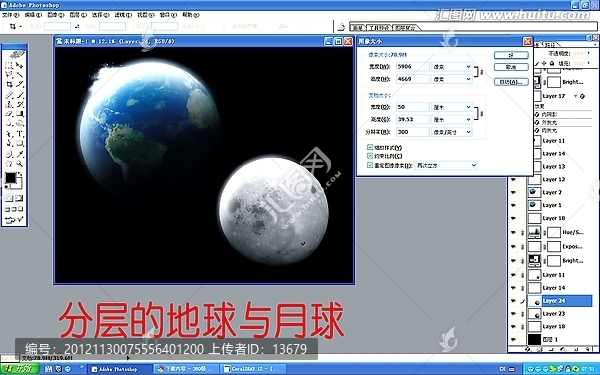The width and height of the screenshot is (600, 375).
Task: Select the Hand tool
Action: tap(9, 164)
